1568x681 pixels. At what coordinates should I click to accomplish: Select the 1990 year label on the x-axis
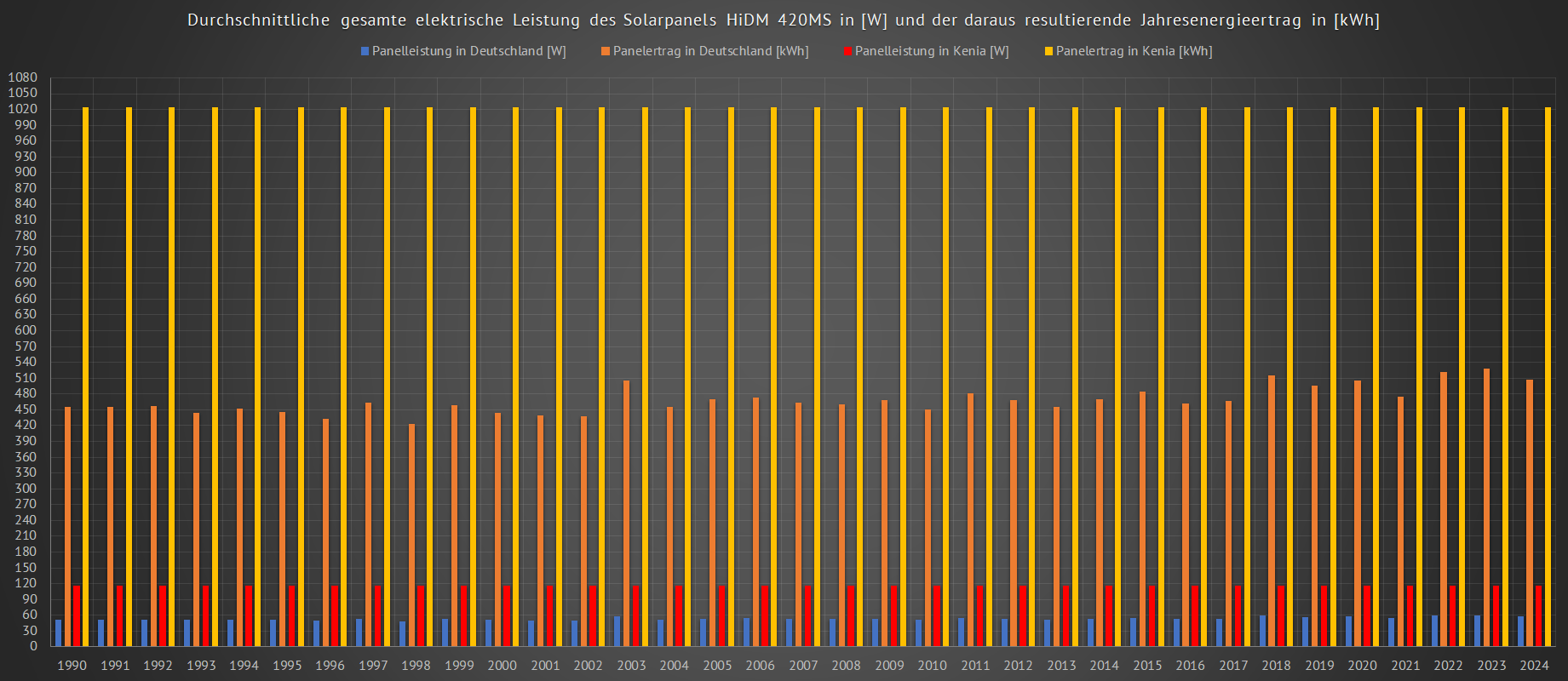coord(72,666)
